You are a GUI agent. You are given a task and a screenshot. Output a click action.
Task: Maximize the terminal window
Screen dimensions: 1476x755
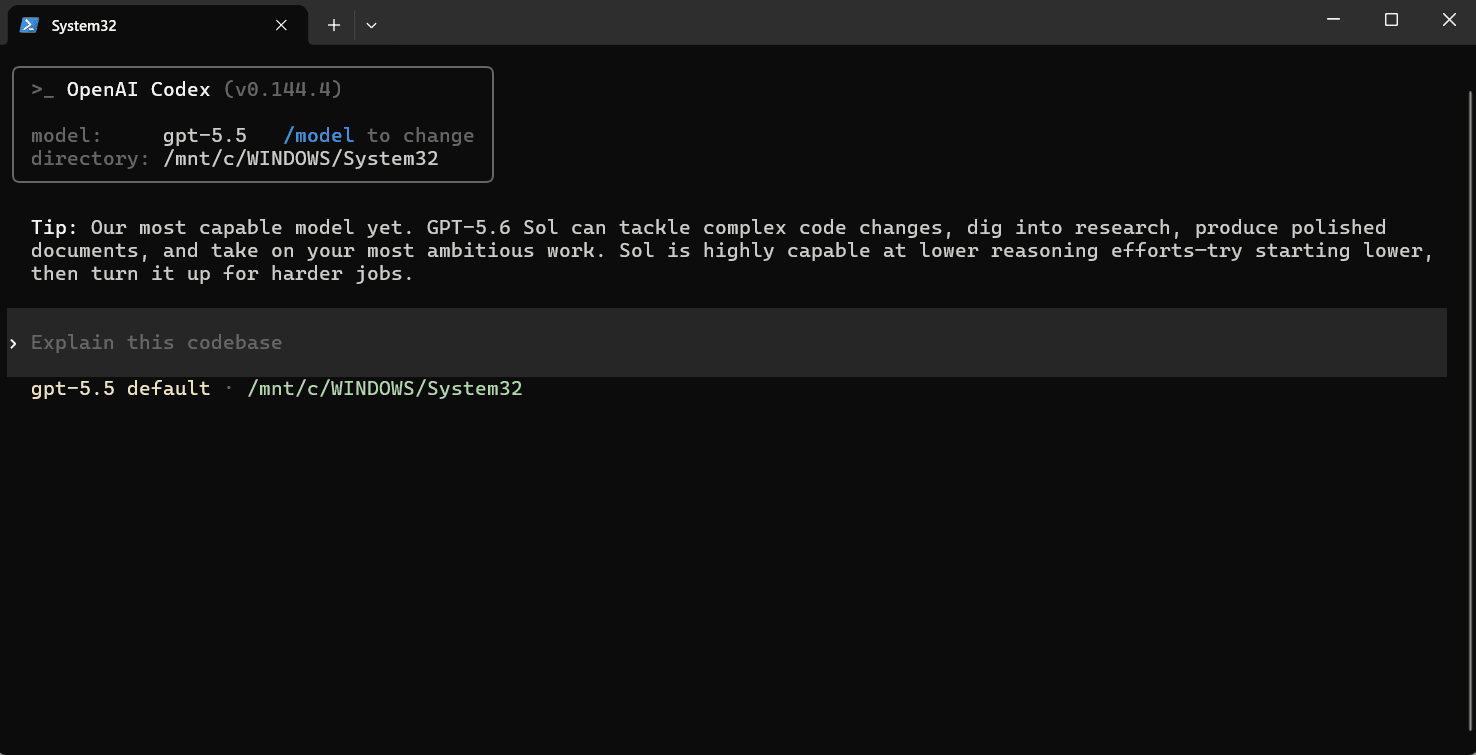coord(1391,20)
